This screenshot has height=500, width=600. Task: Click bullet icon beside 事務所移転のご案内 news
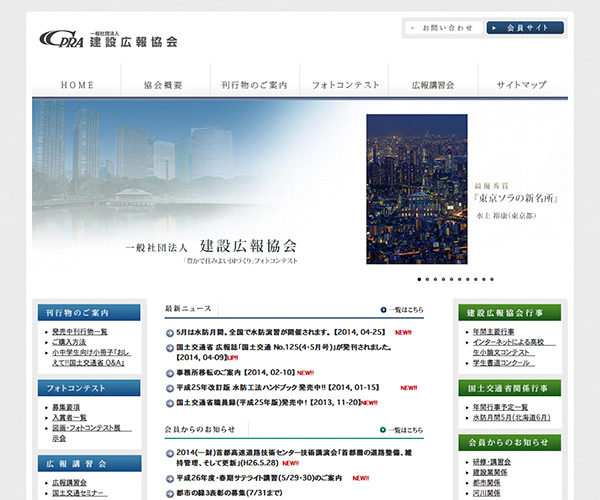click(170, 373)
